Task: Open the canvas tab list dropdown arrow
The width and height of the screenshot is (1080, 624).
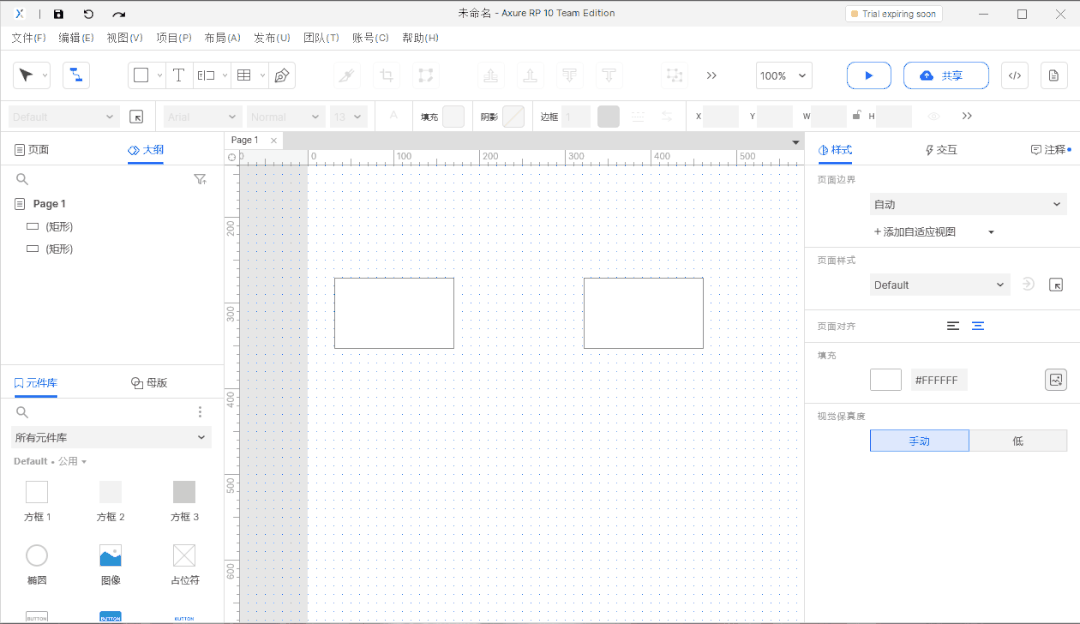Action: click(796, 143)
